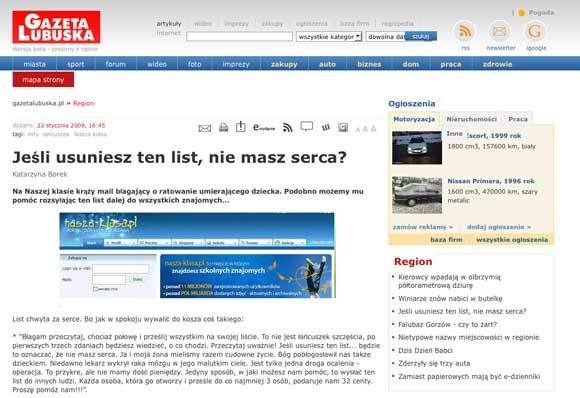The image size is (580, 398).
Task: Click the search text input field
Action: [239, 37]
